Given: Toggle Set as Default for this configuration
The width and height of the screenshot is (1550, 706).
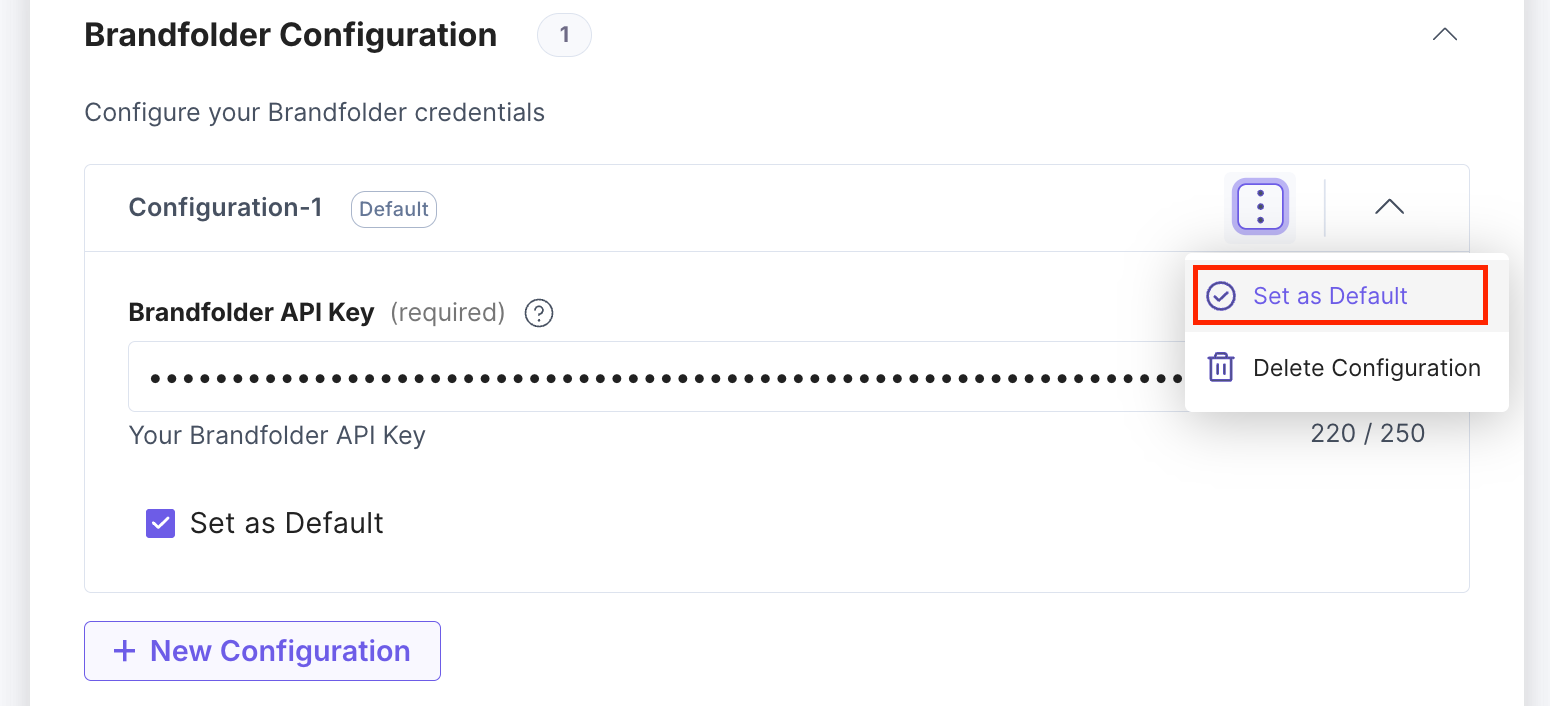Looking at the screenshot, I should (x=160, y=523).
